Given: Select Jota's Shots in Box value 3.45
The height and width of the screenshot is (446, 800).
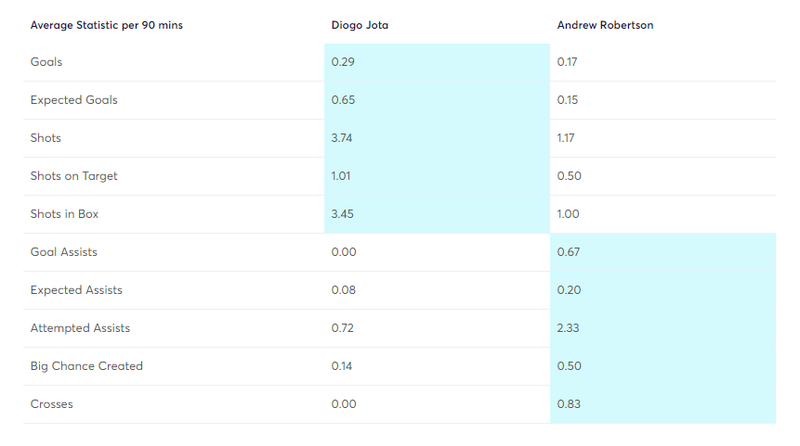Looking at the screenshot, I should [x=342, y=214].
